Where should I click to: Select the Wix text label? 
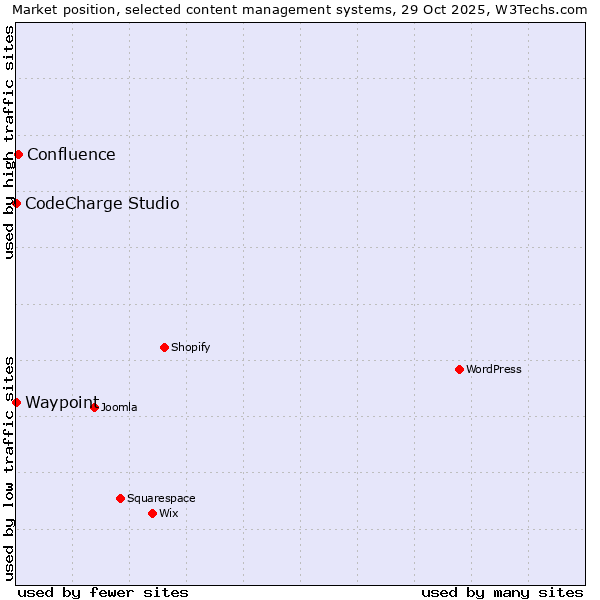(x=169, y=513)
